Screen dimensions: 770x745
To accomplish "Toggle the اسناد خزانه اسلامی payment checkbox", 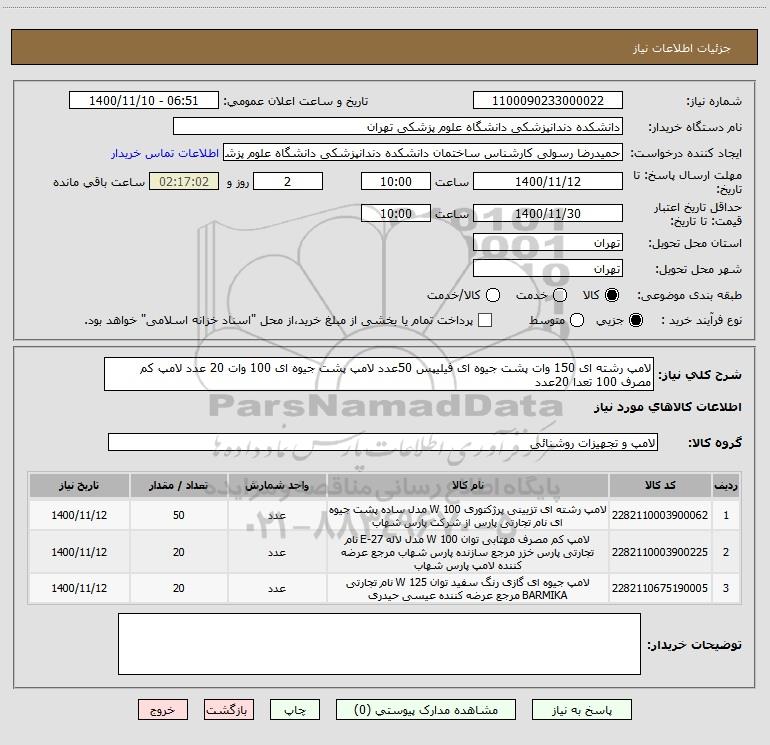I will click(x=485, y=320).
